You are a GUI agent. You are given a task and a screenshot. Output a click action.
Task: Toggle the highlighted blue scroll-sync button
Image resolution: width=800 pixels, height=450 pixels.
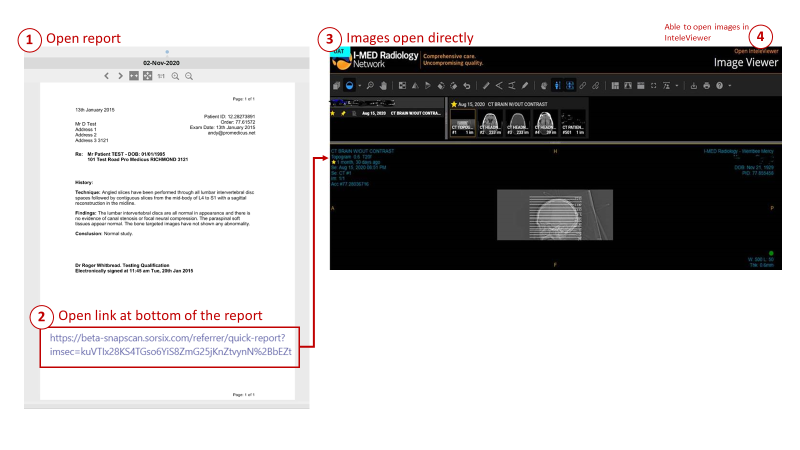(557, 86)
